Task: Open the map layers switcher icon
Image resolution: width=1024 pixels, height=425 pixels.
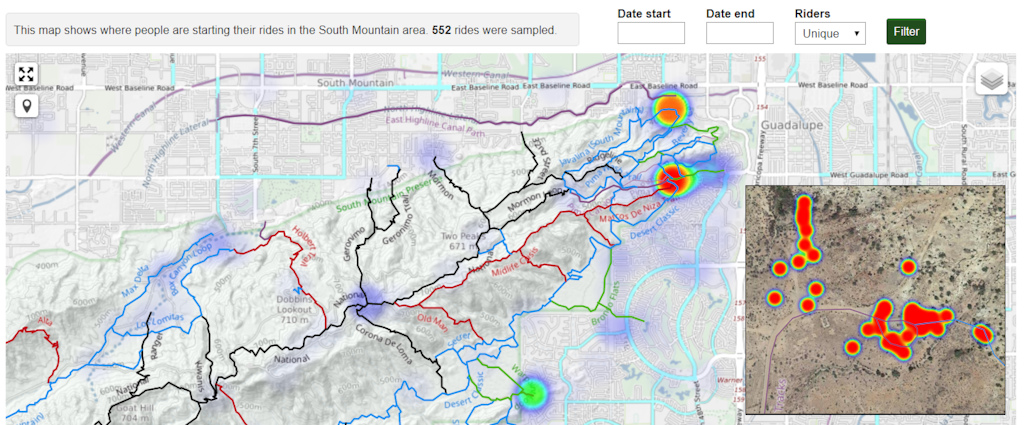Action: [x=992, y=80]
